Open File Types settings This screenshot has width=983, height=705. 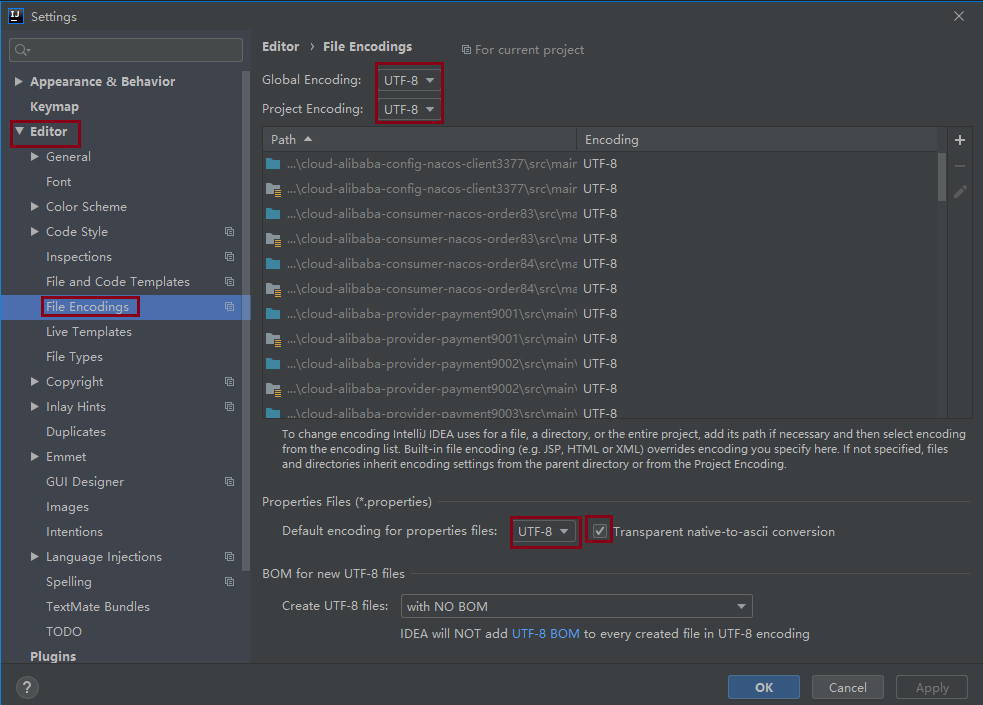74,357
